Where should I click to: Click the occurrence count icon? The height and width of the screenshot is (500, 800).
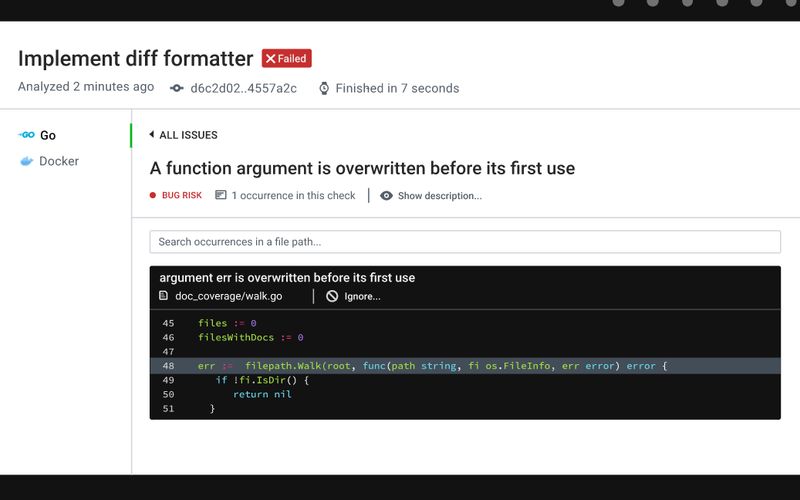(x=220, y=195)
